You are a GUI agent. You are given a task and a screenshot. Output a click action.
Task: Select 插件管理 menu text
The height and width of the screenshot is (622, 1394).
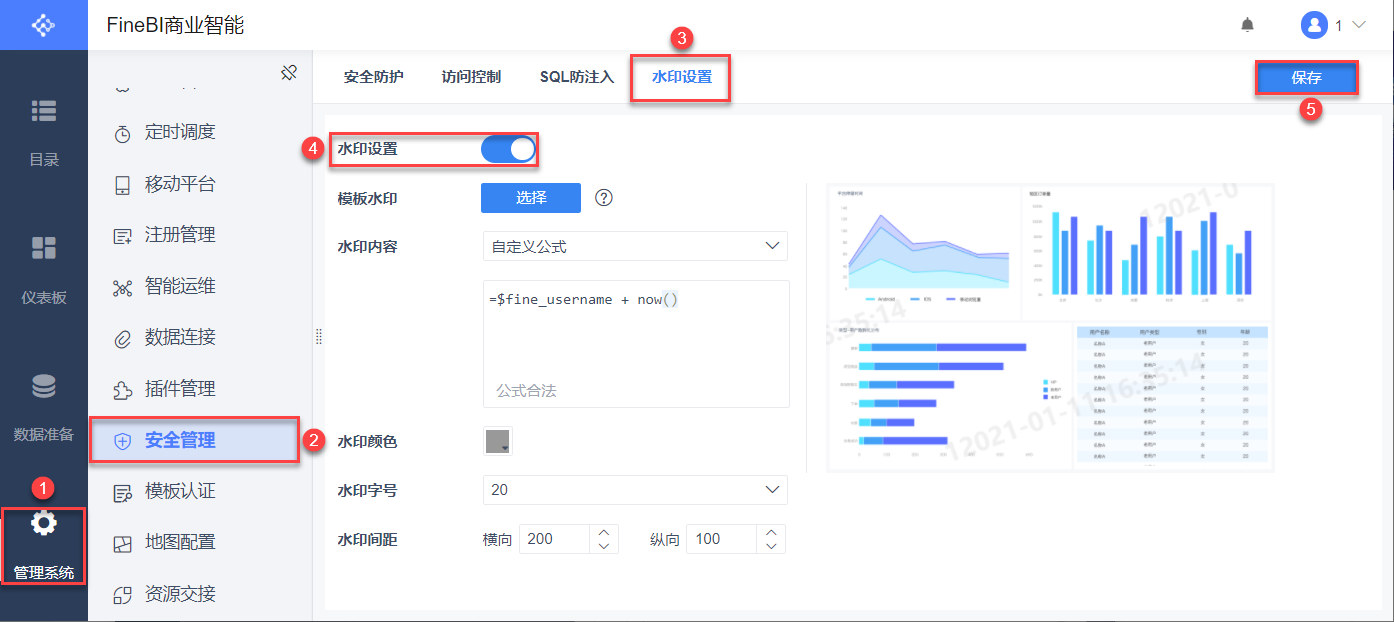pos(180,389)
